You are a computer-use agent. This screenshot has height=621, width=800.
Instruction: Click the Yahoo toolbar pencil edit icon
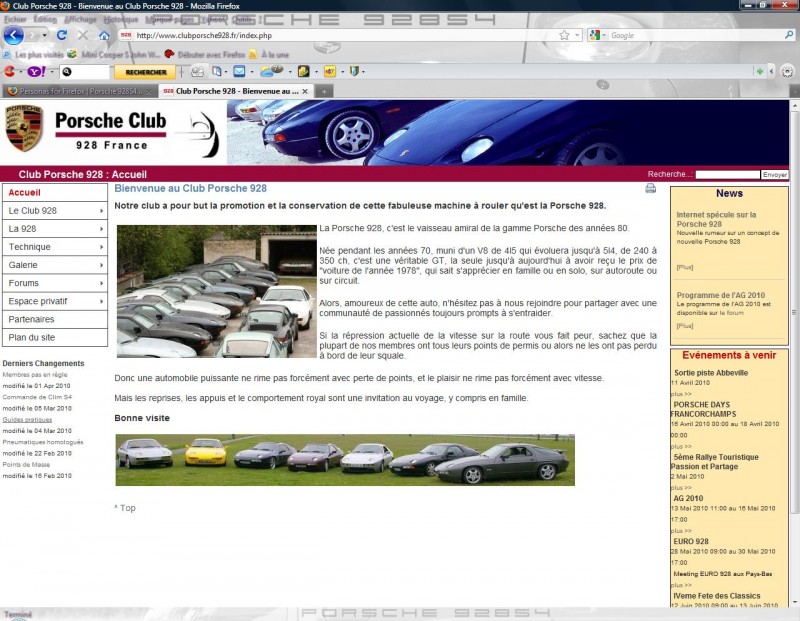point(197,72)
